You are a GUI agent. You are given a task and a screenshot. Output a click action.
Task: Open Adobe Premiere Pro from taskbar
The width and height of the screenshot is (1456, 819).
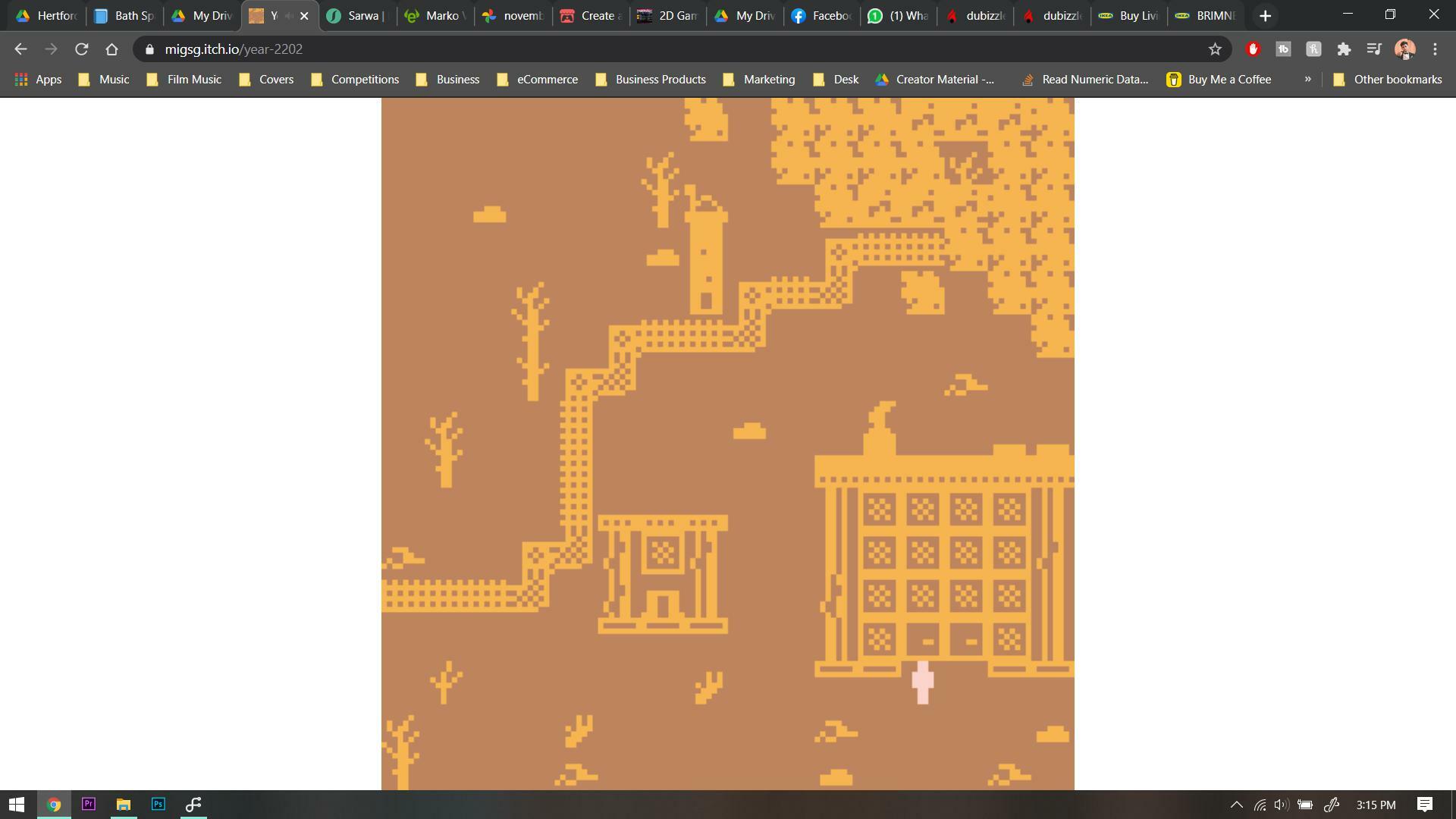[x=88, y=805]
